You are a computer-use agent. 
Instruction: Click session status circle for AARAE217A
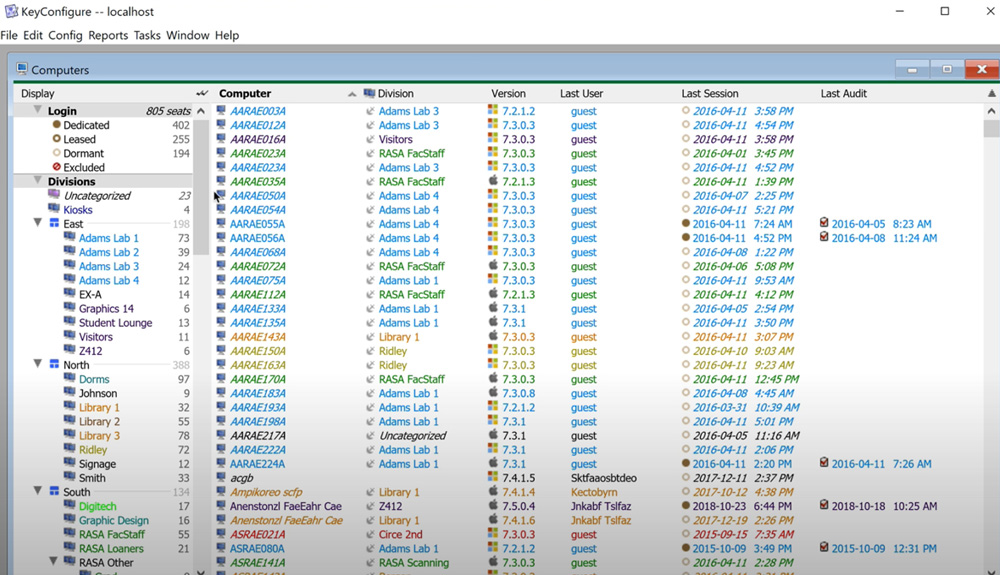(x=686, y=435)
